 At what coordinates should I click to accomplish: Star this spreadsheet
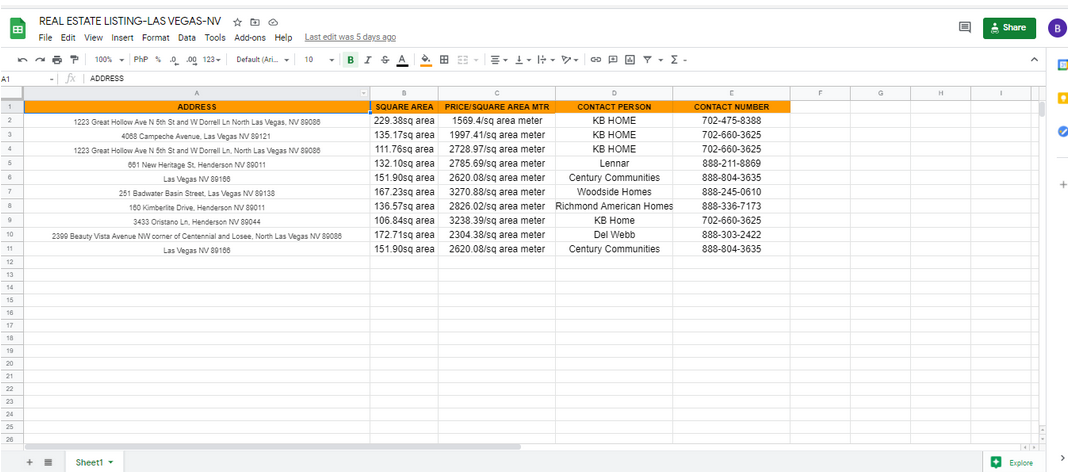pos(238,22)
